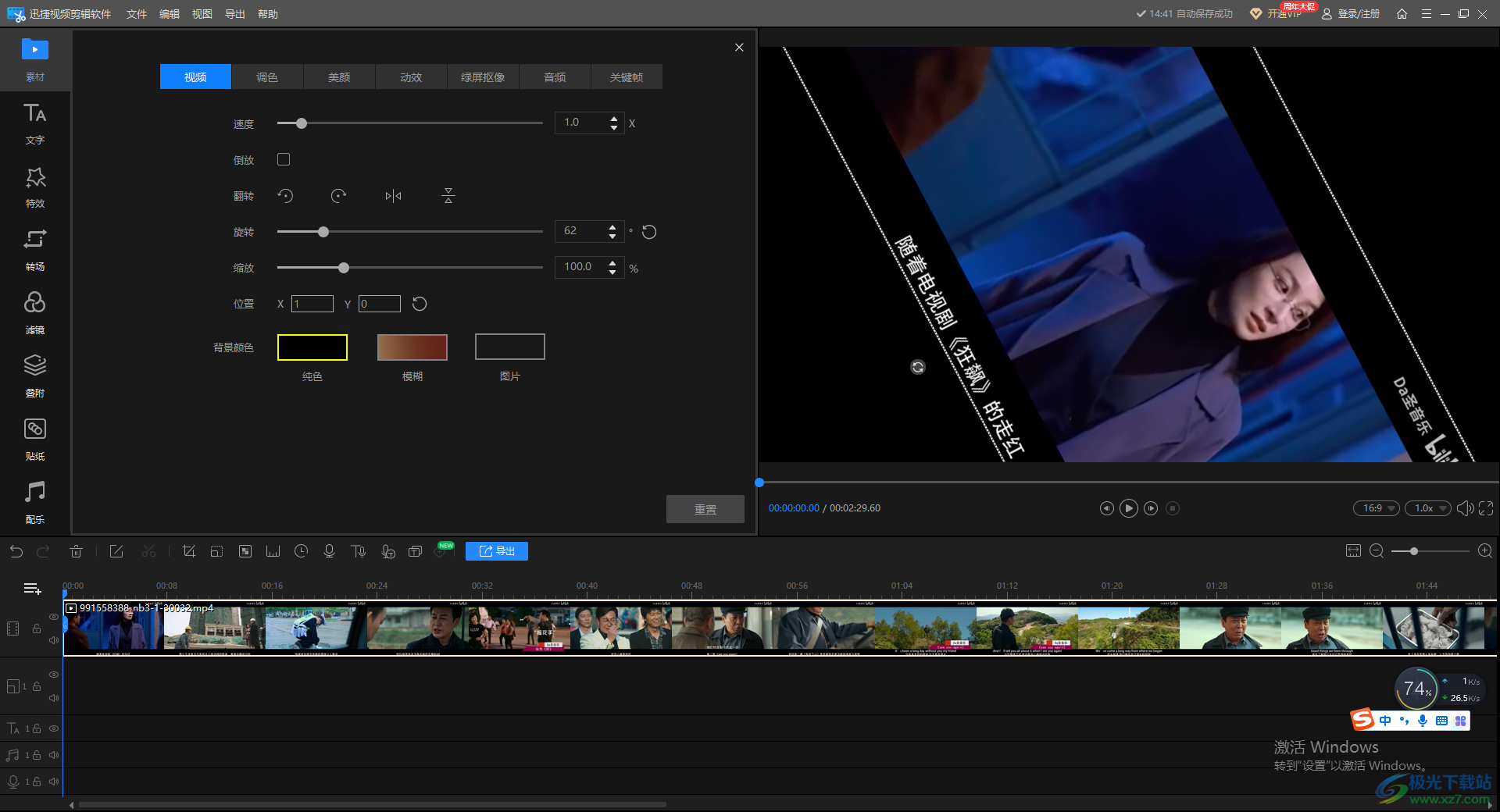Open the 16:9 aspect ratio dropdown
Viewport: 1500px width, 812px height.
click(x=1377, y=508)
